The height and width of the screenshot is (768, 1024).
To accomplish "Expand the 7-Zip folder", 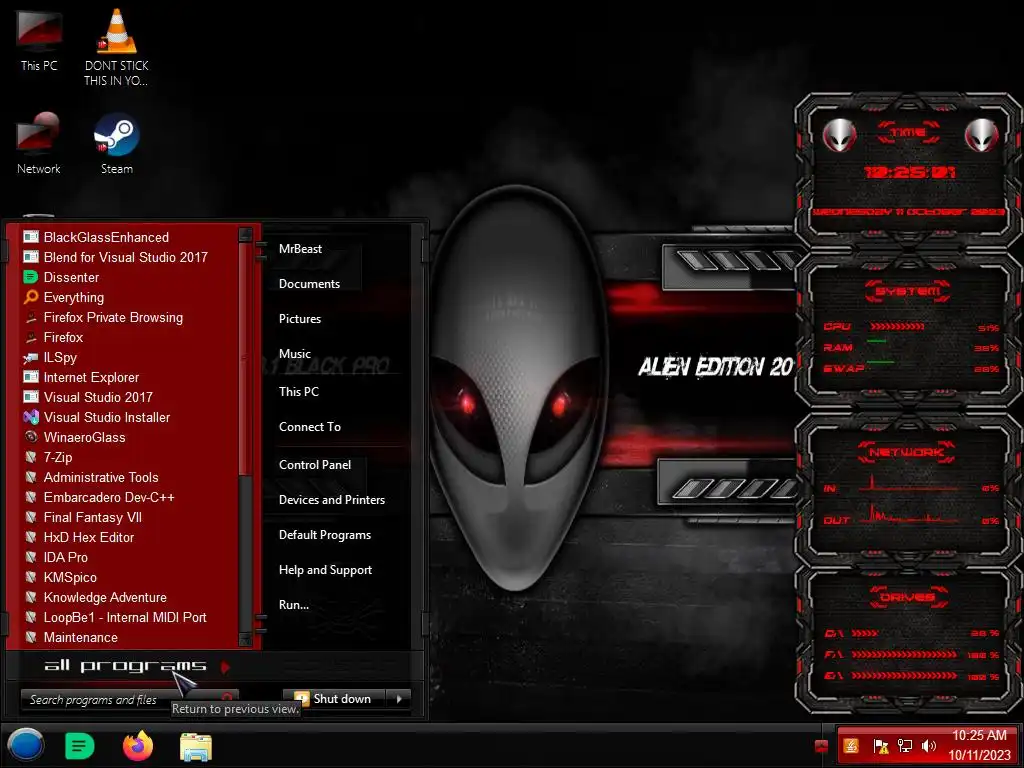I will pos(57,458).
